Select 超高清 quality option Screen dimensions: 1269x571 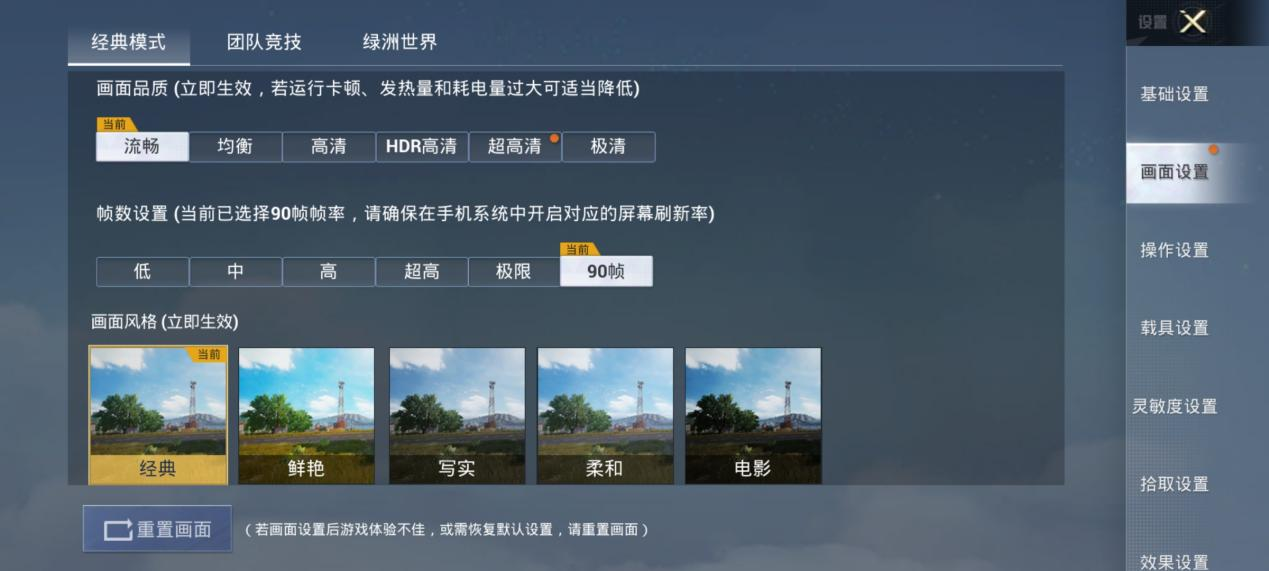click(515, 146)
